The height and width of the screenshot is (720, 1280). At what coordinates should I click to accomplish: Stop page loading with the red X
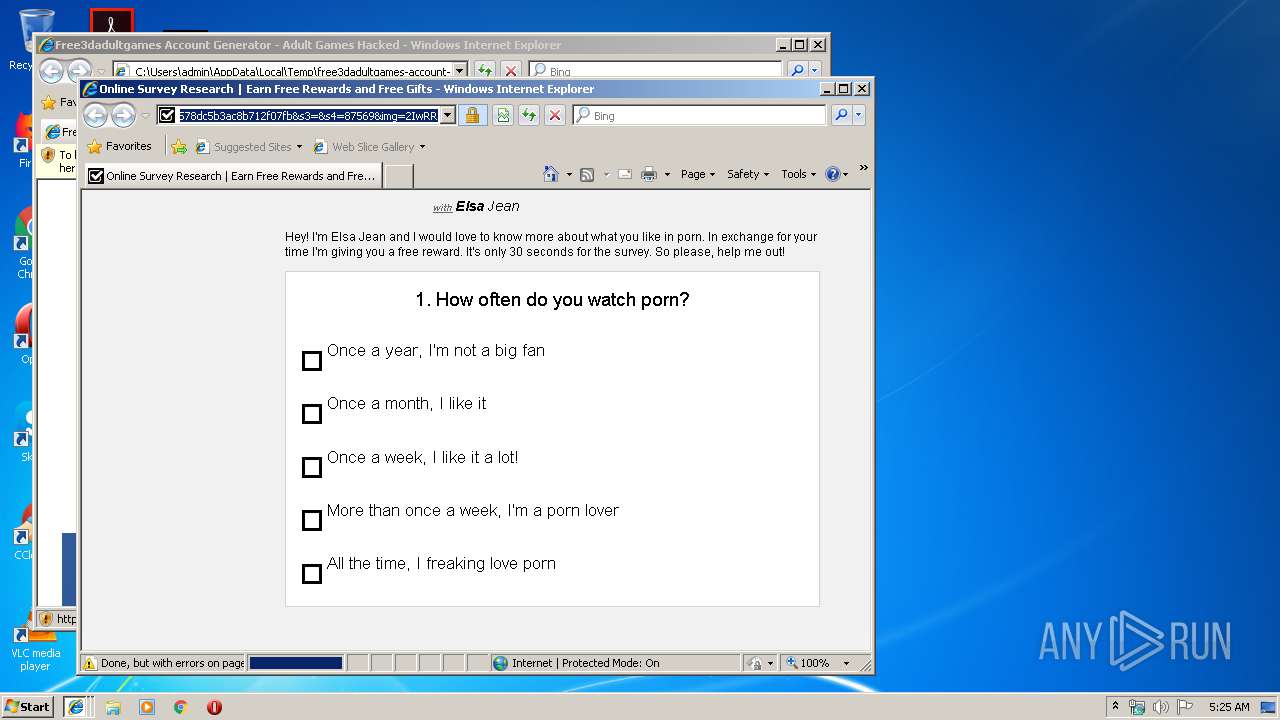555,115
